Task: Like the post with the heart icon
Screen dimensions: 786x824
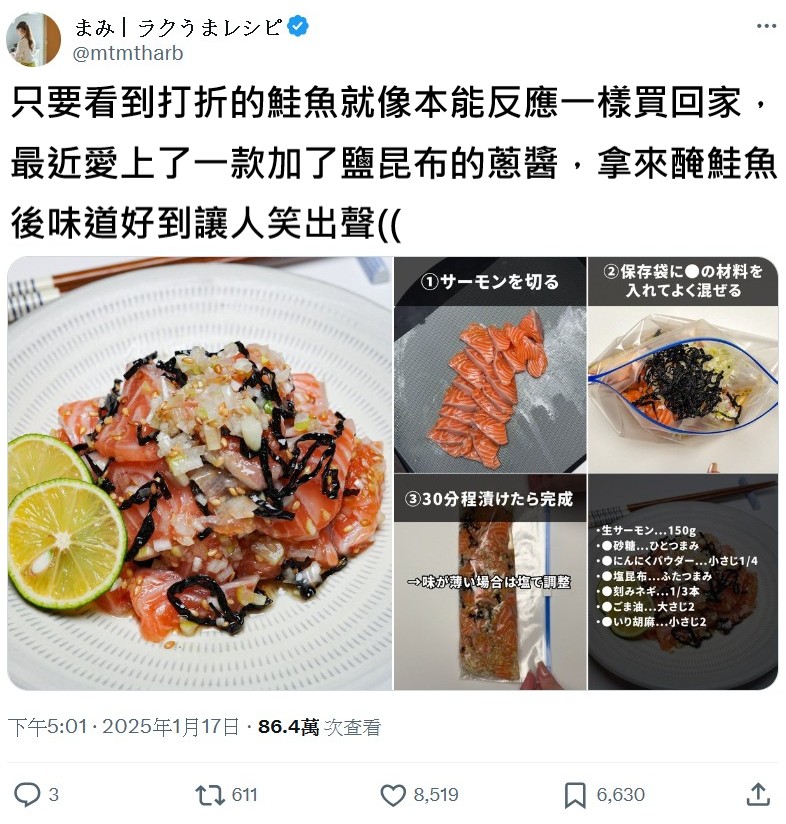Action: [393, 795]
